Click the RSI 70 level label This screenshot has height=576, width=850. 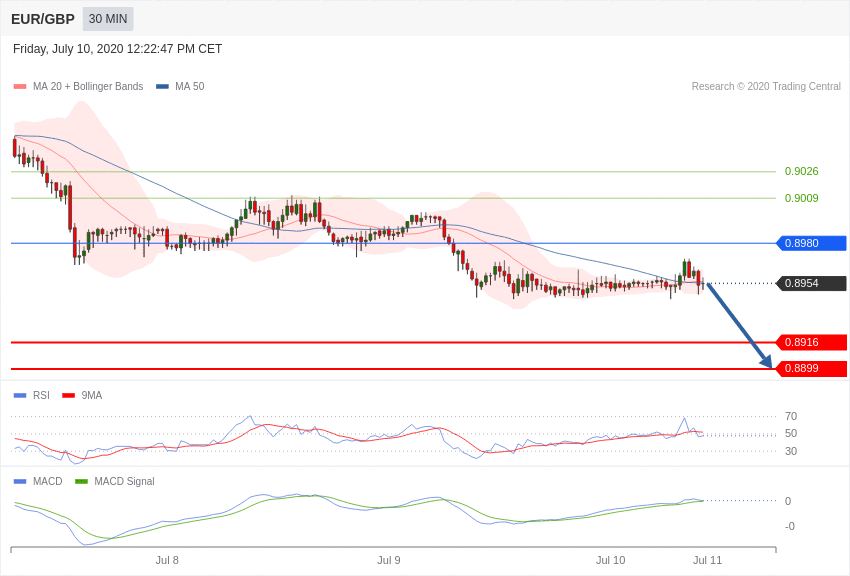tap(791, 416)
